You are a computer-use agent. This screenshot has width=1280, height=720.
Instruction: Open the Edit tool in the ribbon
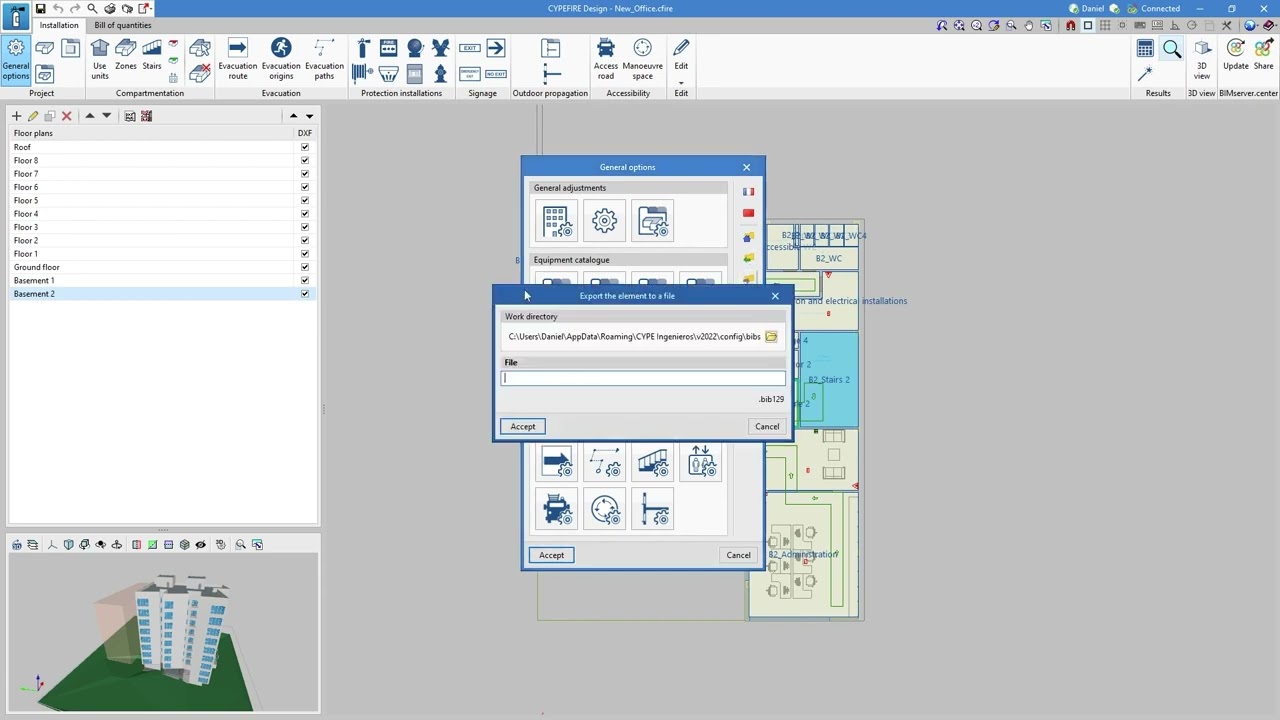tap(681, 54)
